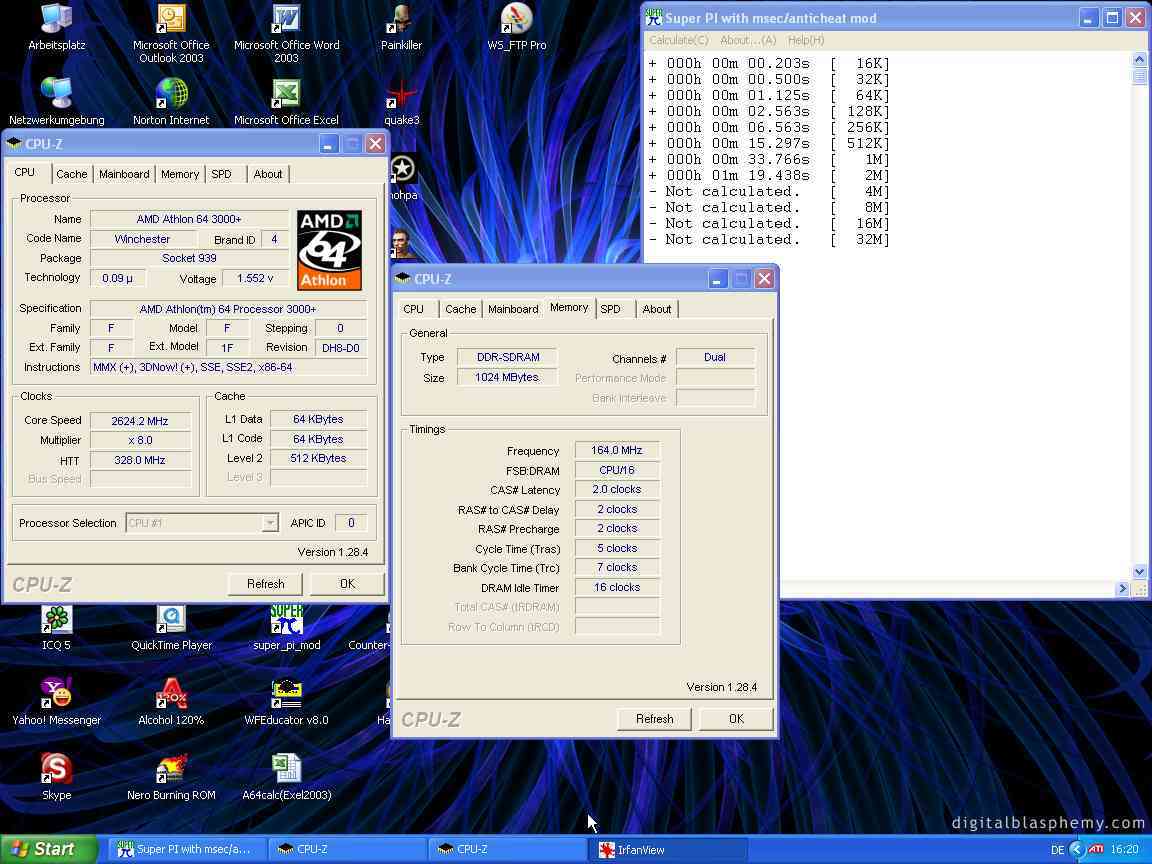Open Memory tab in the CPU window
This screenshot has height=864, width=1152.
[180, 174]
